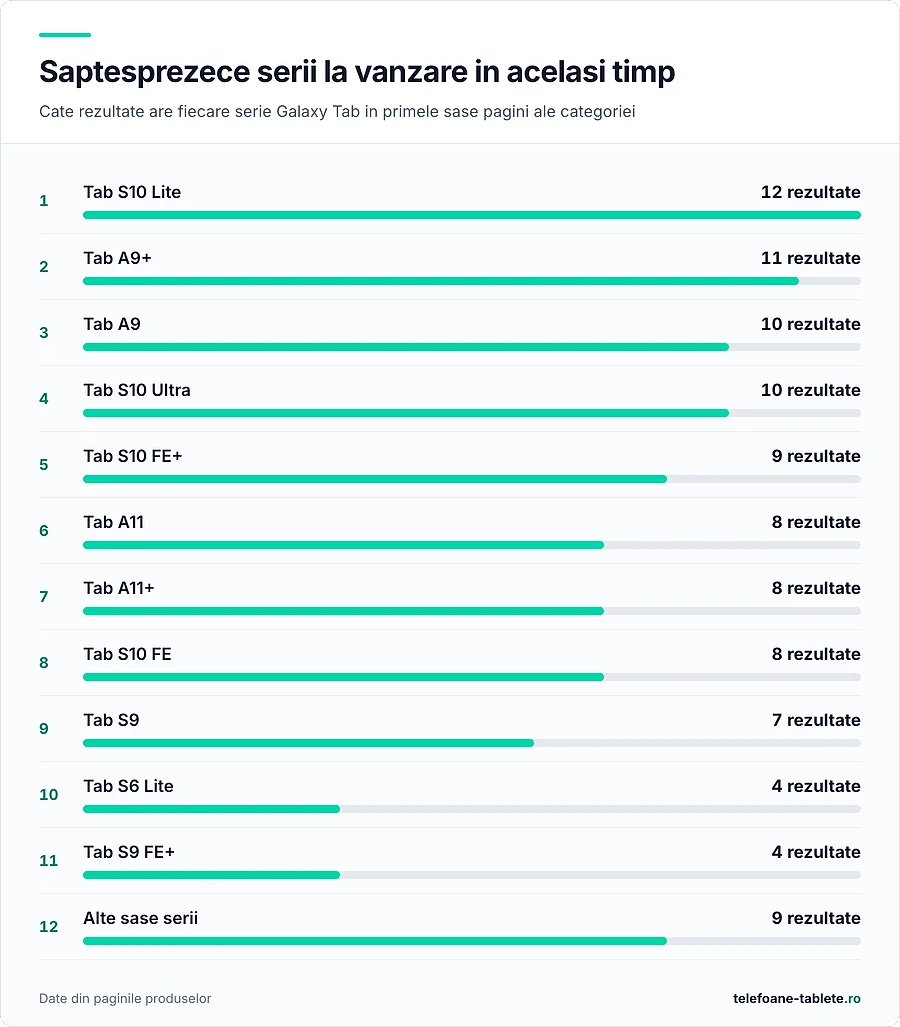Click the Tab A9 series label
Screen dimensions: 900x1027
(112, 324)
